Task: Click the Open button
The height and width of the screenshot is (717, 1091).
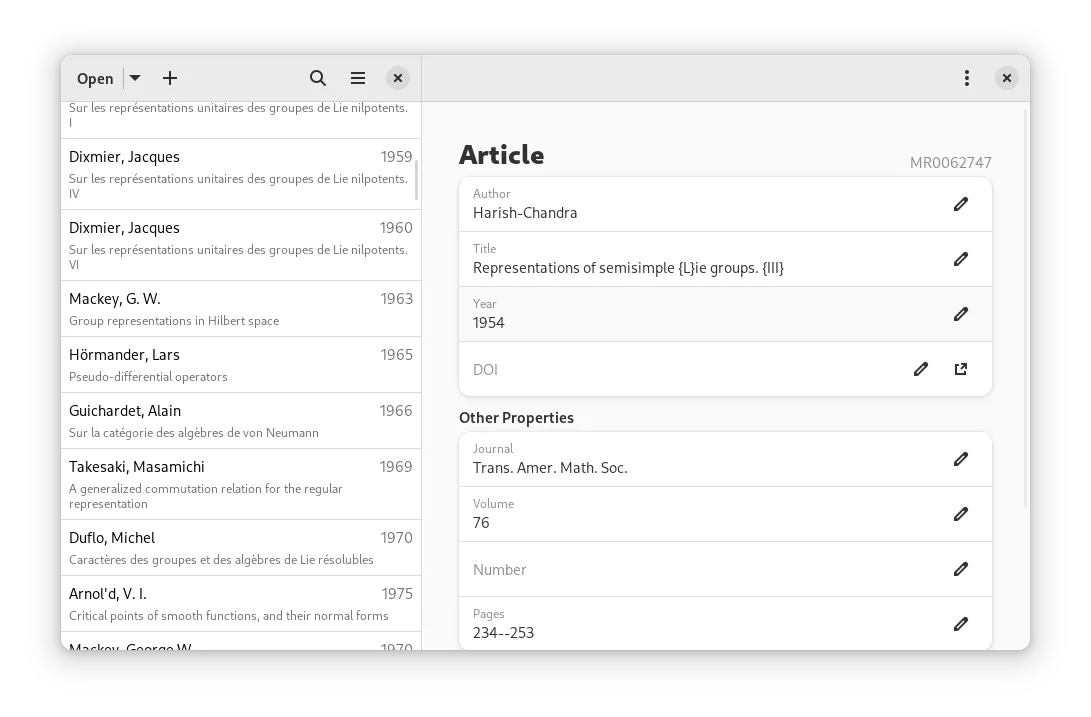Action: [95, 78]
